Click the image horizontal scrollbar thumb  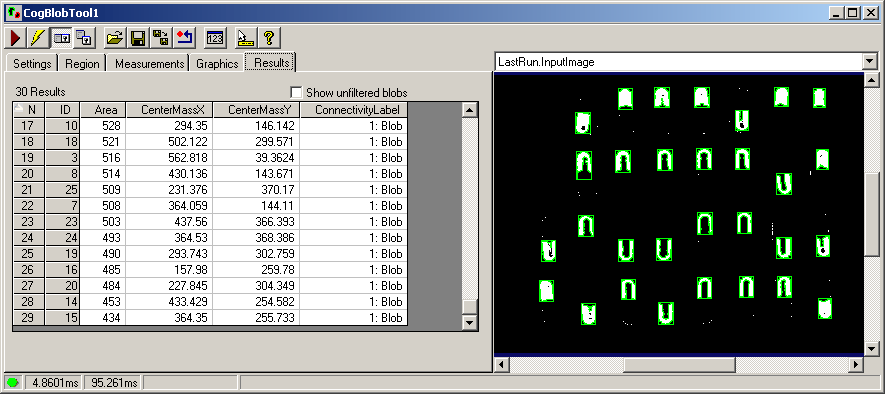[679, 365]
